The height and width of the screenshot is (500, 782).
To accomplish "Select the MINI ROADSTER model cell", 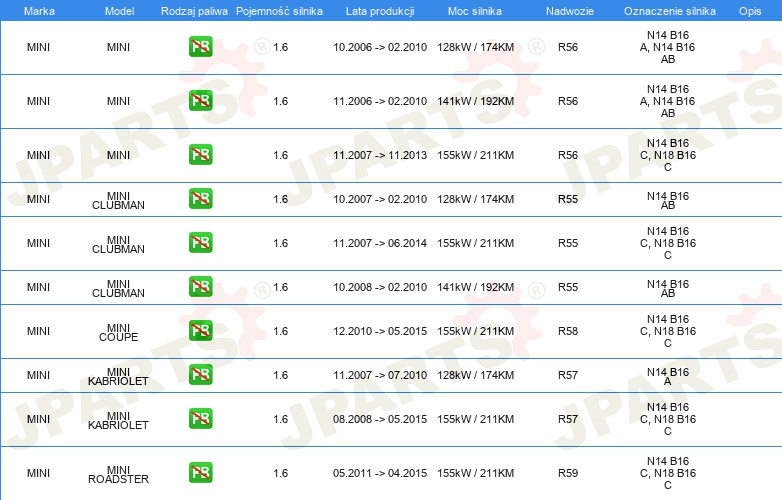I will [118, 474].
